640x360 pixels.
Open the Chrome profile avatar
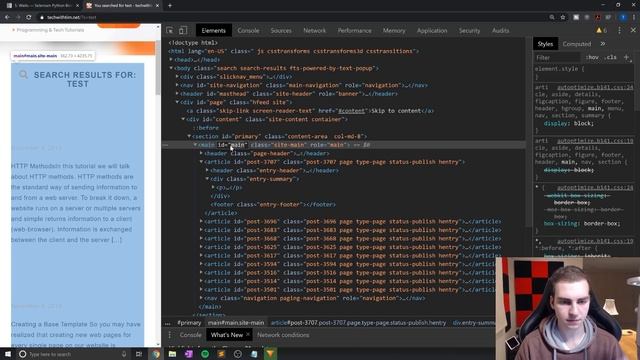[x=623, y=17]
